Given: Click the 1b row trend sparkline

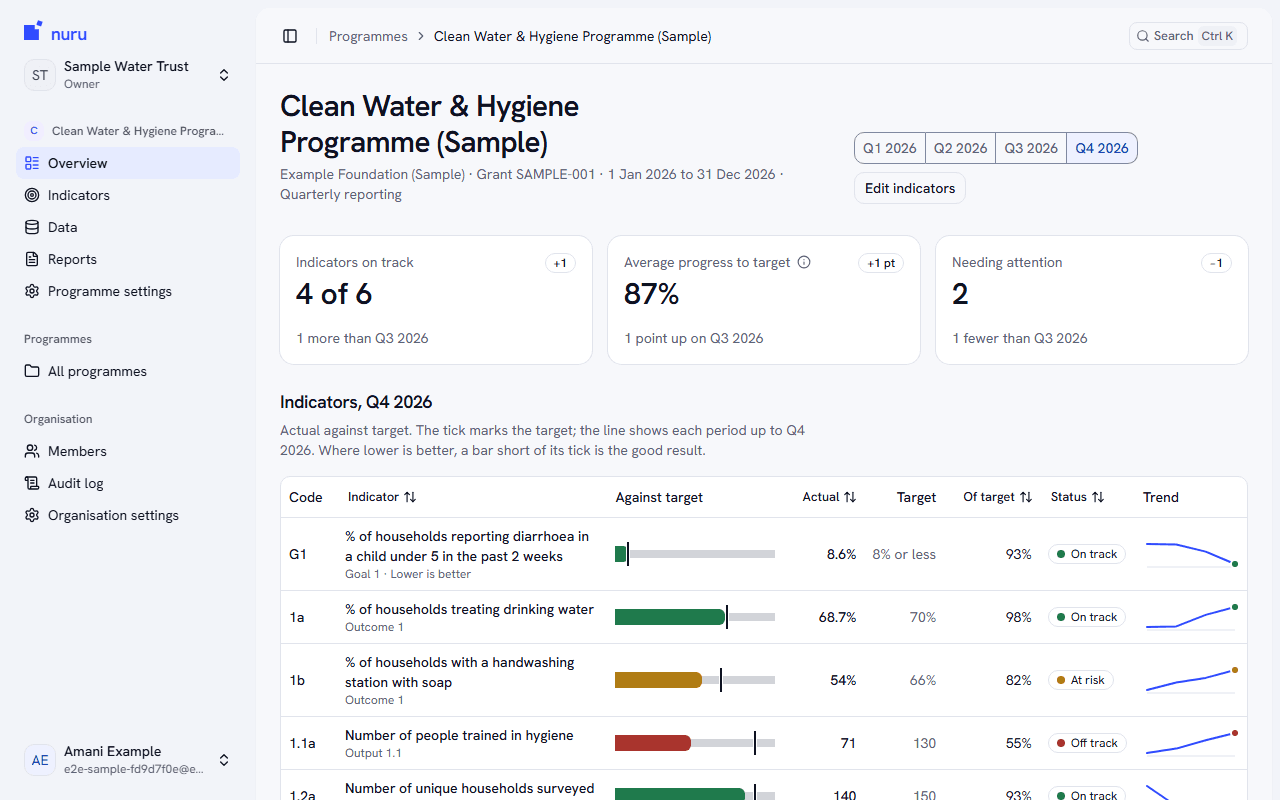Looking at the screenshot, I should click(x=1191, y=680).
